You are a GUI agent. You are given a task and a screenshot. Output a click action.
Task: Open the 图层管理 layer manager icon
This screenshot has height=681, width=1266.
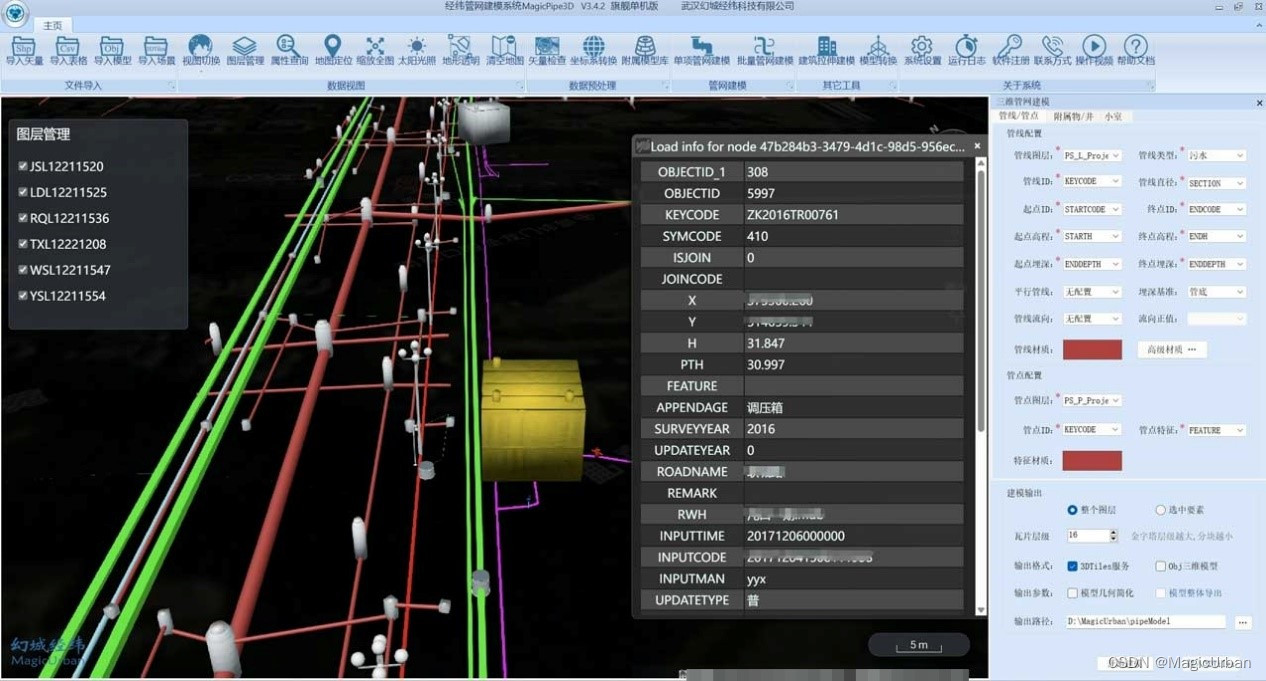[x=244, y=47]
